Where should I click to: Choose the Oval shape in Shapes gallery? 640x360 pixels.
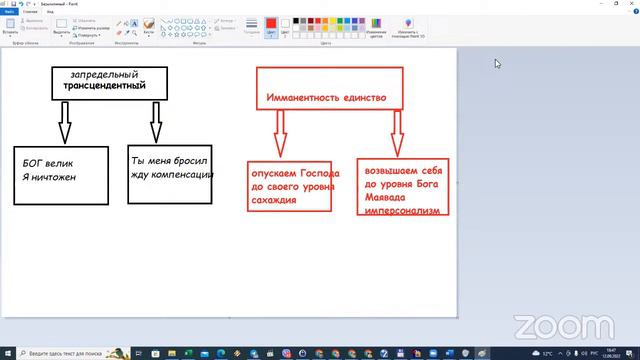[177, 21]
